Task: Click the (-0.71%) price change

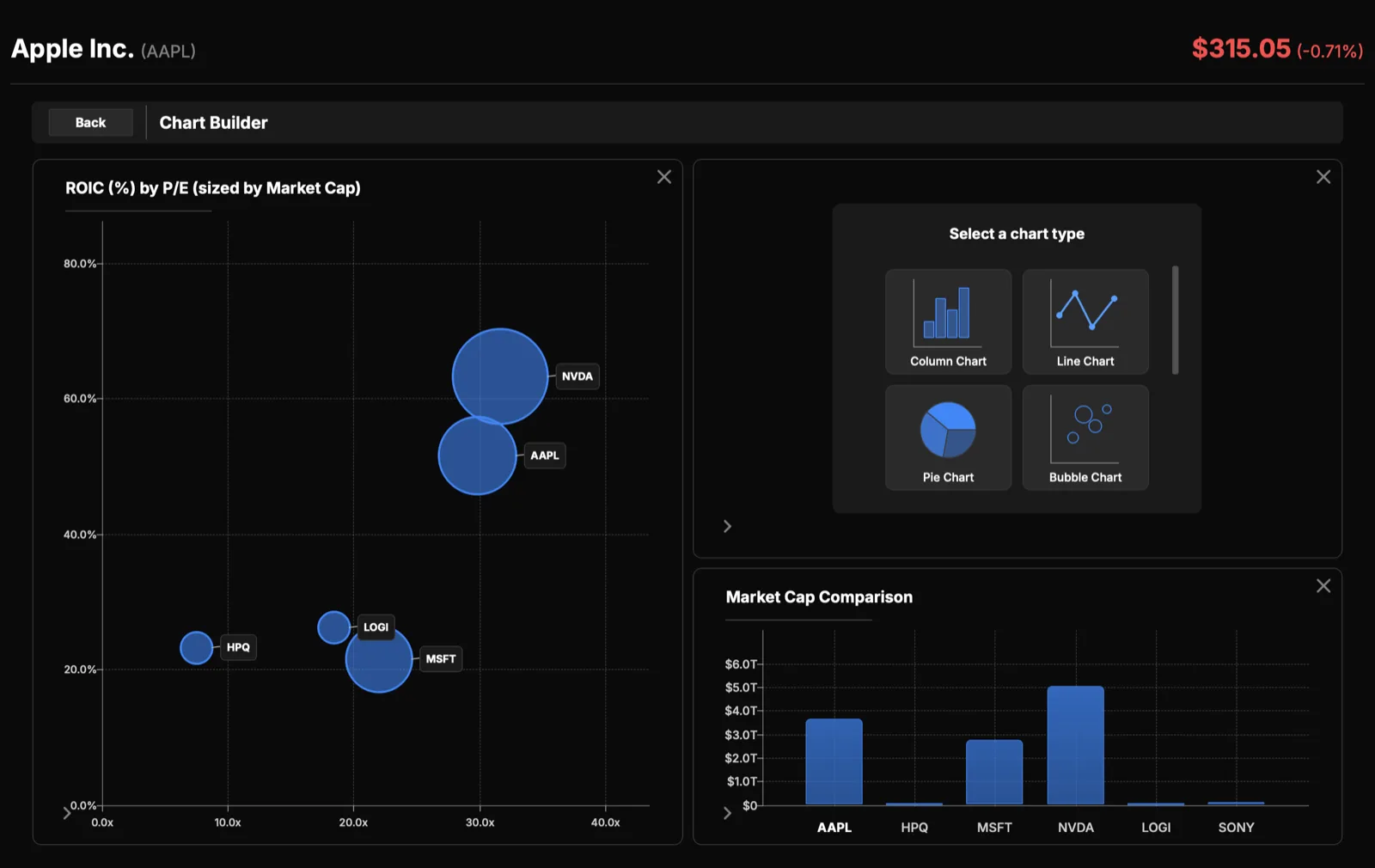Action: 1330,52
